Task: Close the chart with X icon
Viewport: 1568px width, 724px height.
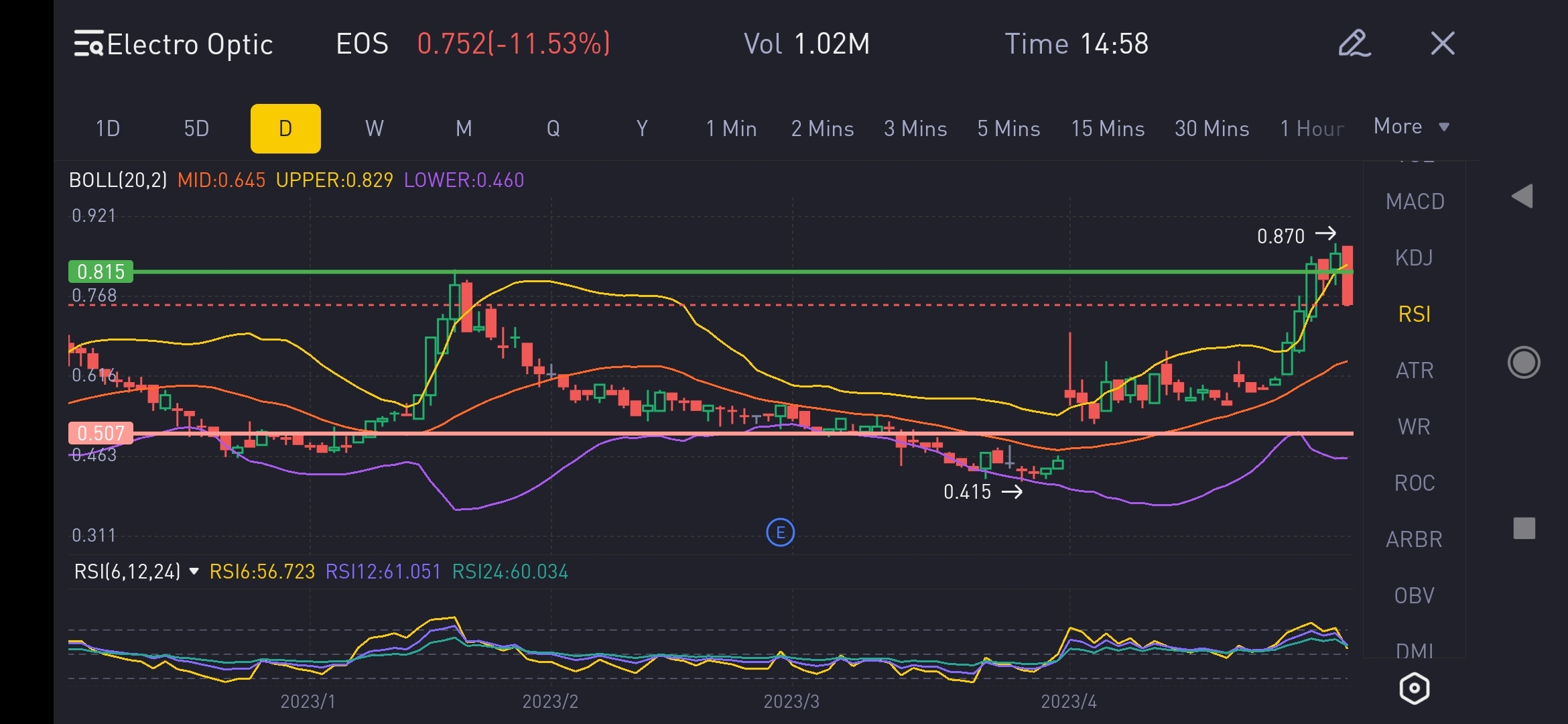Action: 1442,44
